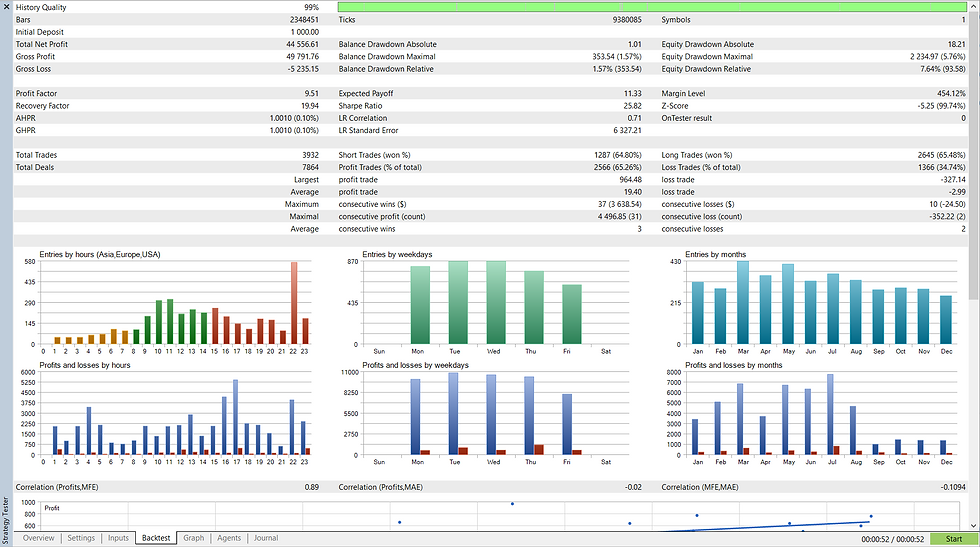The image size is (980, 547).
Task: Click the elapsed time 00:00:52 / 00:00:52
Action: [x=892, y=539]
